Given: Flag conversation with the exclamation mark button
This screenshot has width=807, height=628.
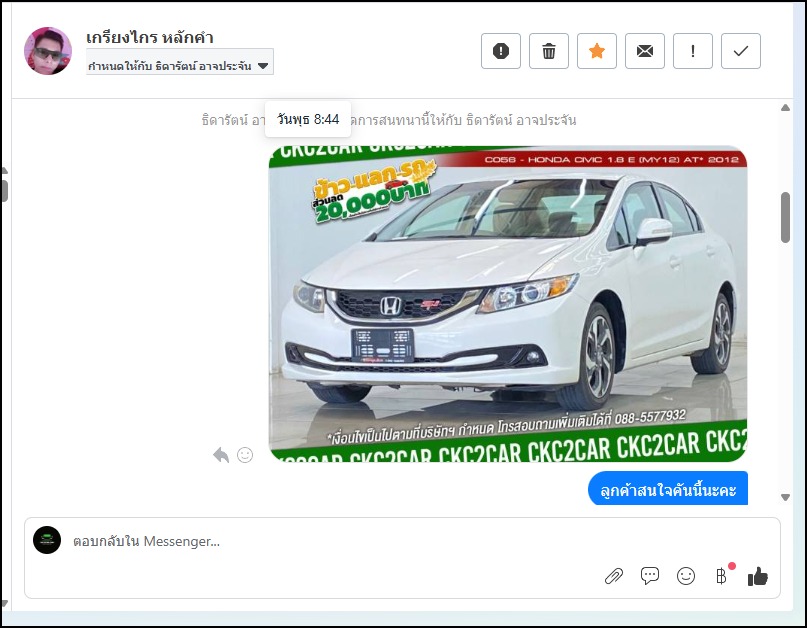Looking at the screenshot, I should (693, 51).
